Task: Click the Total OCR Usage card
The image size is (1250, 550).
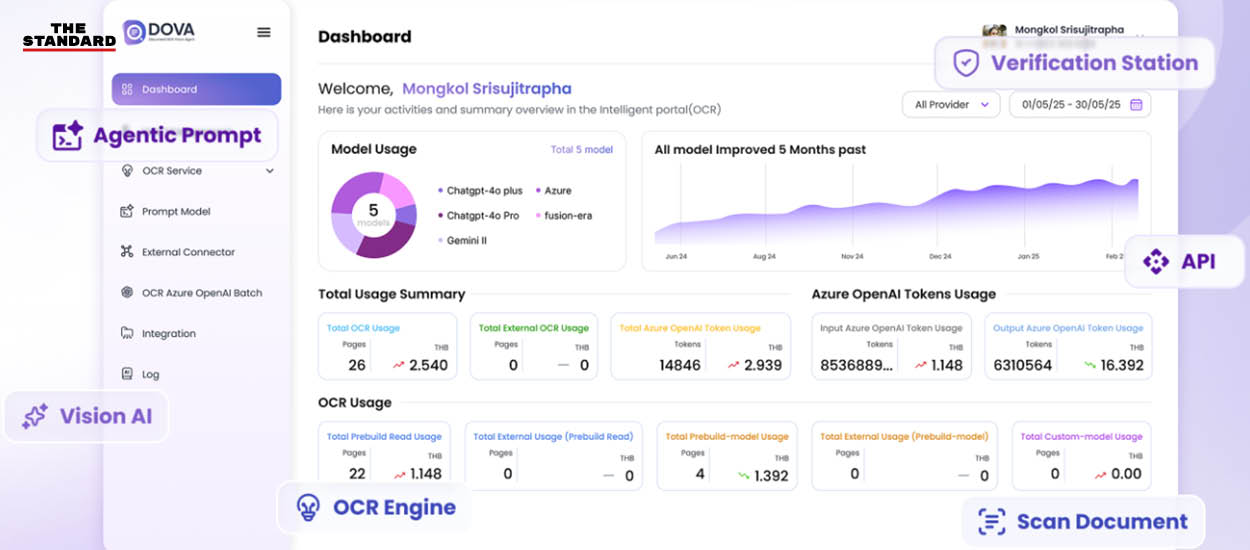Action: click(x=387, y=347)
